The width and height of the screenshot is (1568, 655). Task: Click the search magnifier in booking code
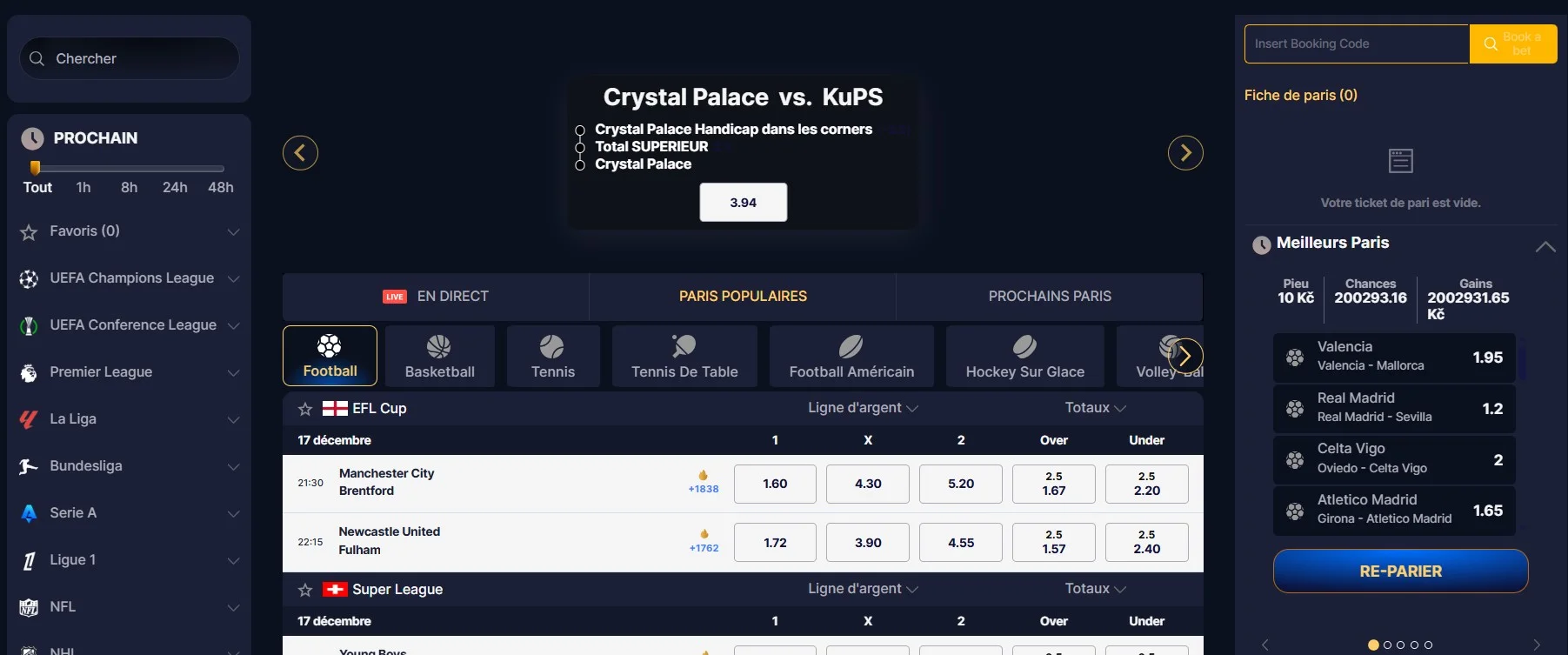pos(1491,43)
